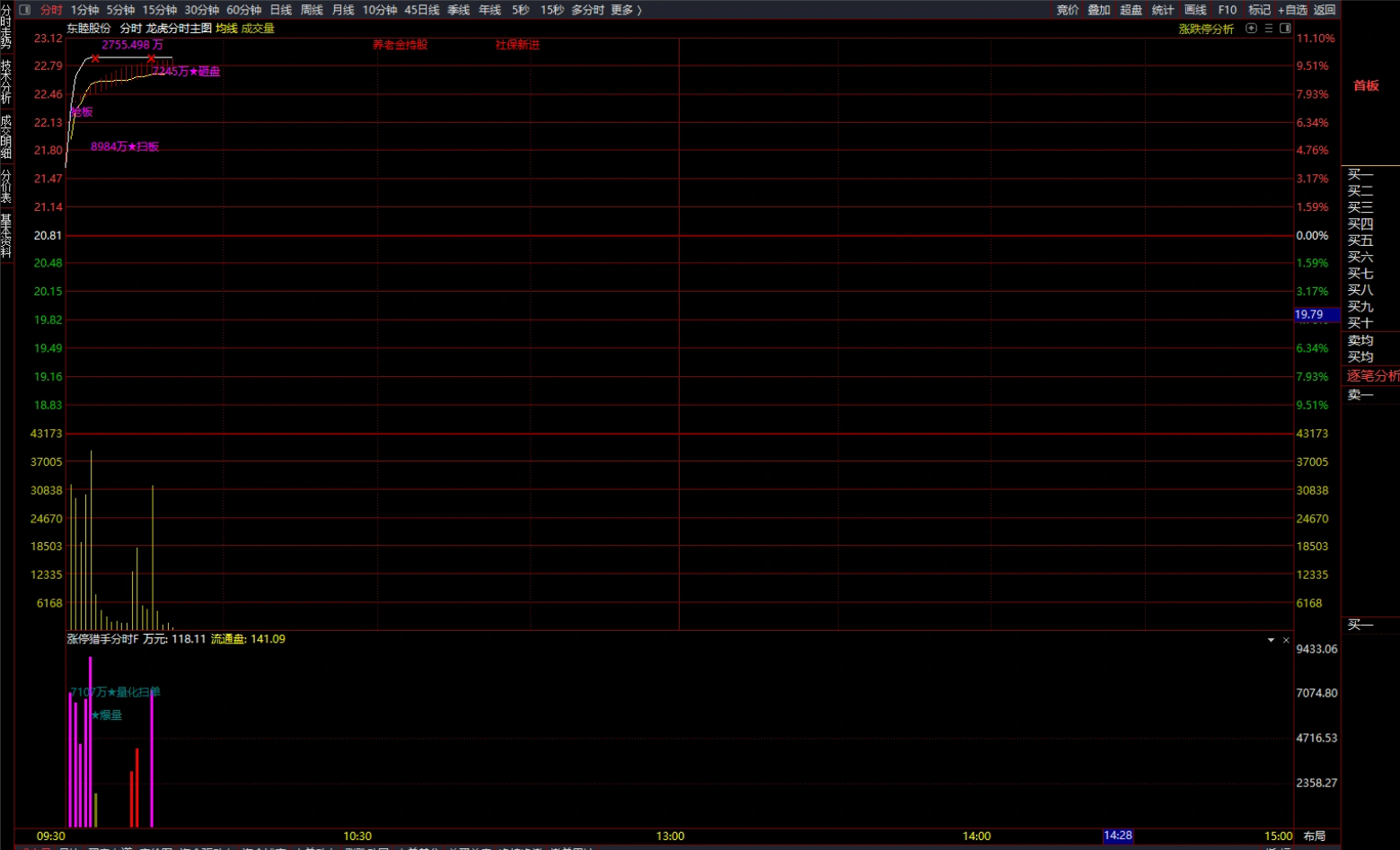
Task: Toggle the left sidebar panel icon
Action: (25, 10)
